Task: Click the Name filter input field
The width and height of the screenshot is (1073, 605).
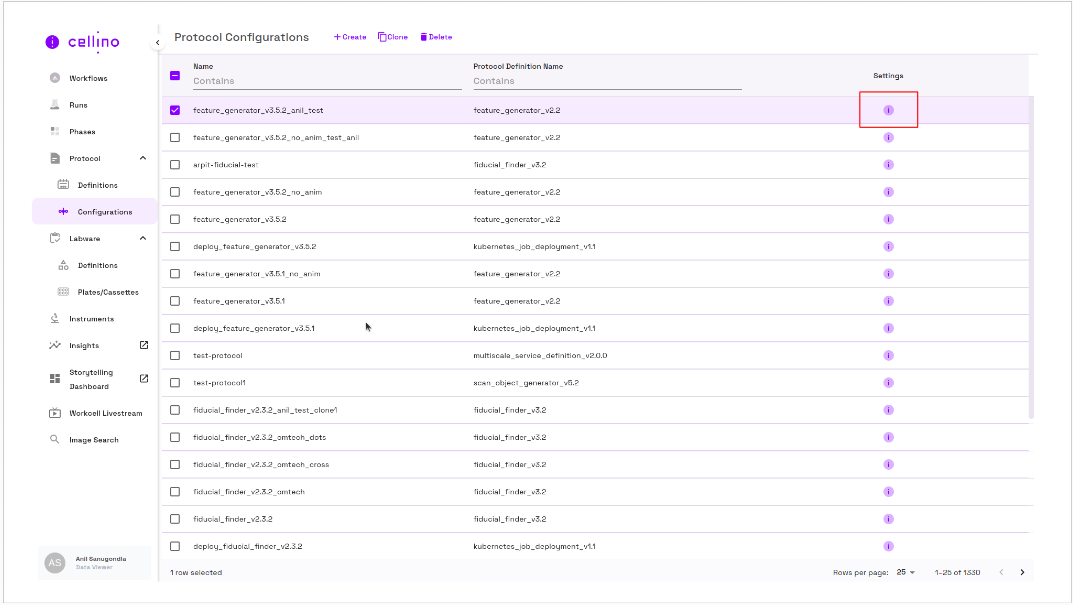Action: [x=326, y=81]
